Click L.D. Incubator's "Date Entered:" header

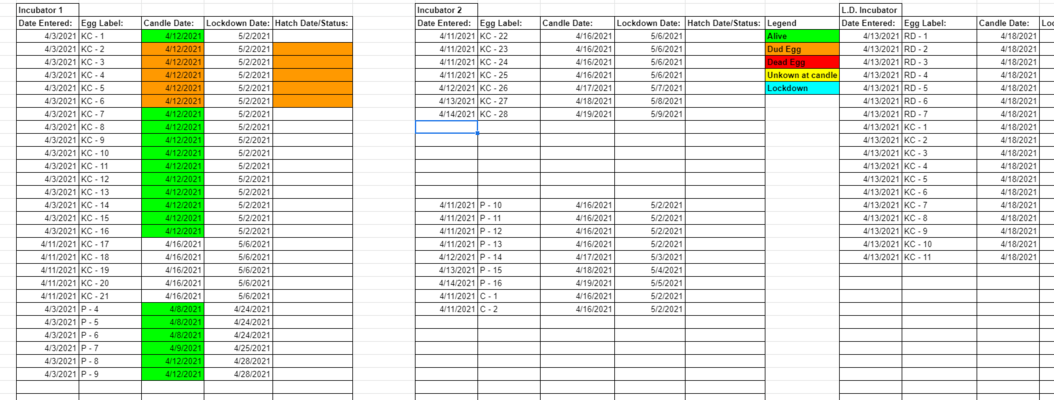coord(870,23)
